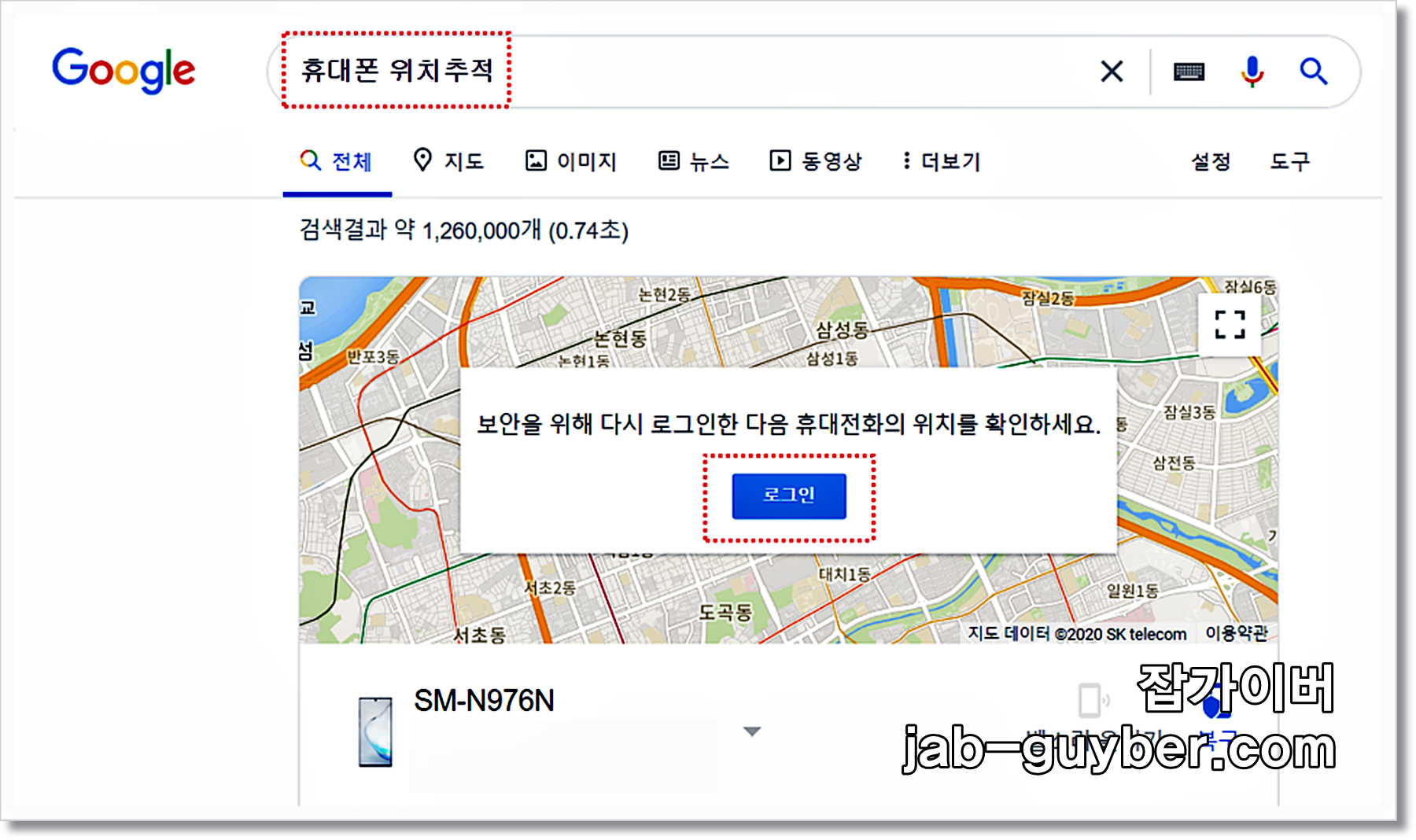Click the 서초동 label on the map

tap(479, 634)
